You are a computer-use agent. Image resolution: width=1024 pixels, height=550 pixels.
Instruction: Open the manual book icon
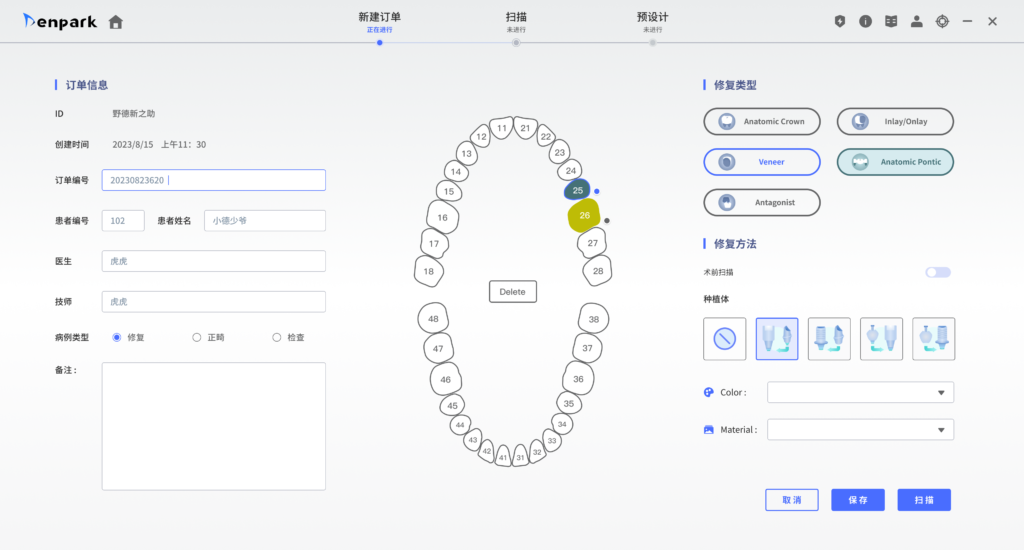(x=891, y=21)
